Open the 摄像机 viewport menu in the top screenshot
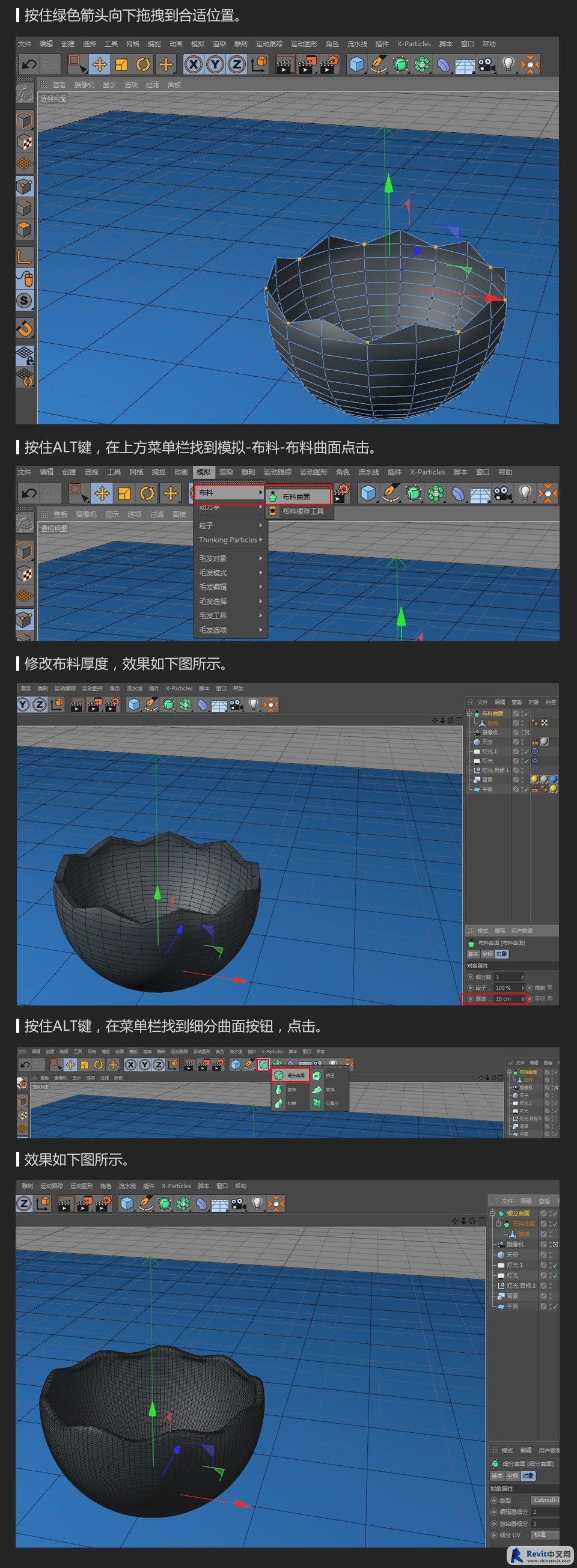The height and width of the screenshot is (1568, 577). tap(85, 85)
